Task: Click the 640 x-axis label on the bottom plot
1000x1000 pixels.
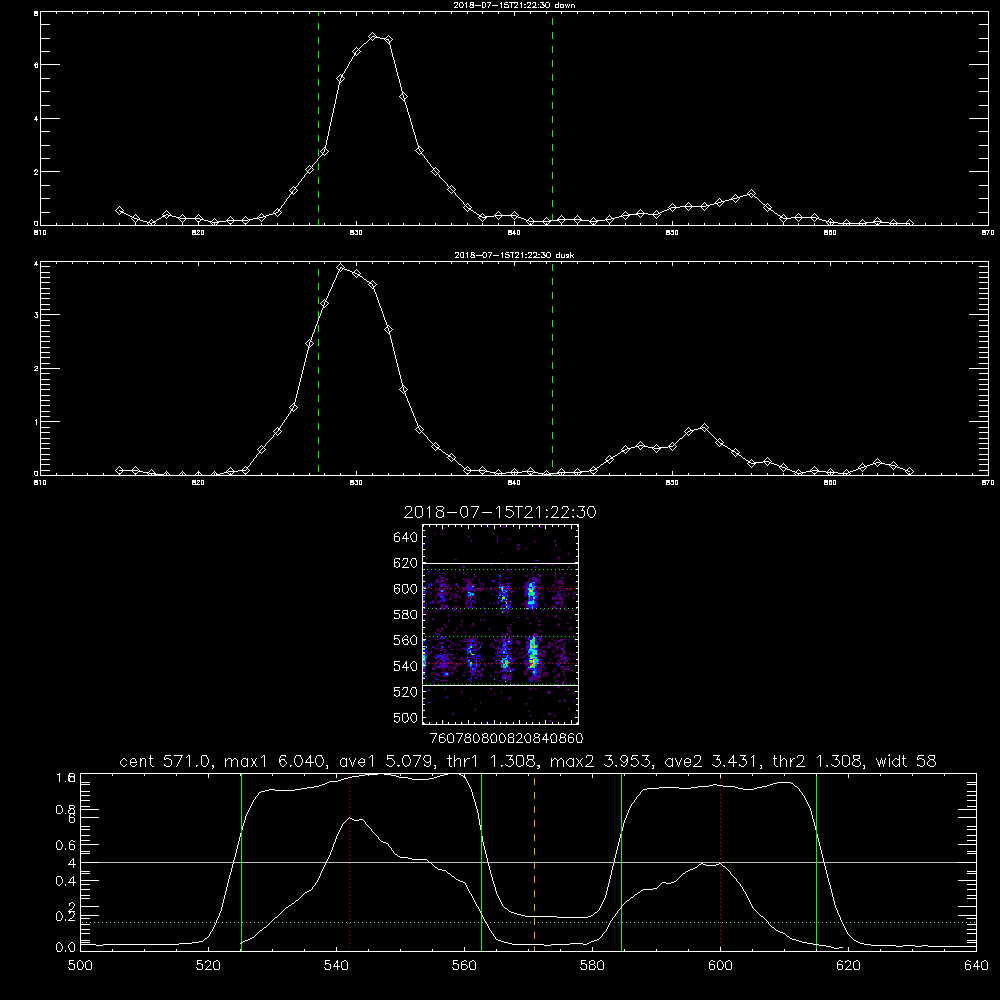Action: click(976, 966)
